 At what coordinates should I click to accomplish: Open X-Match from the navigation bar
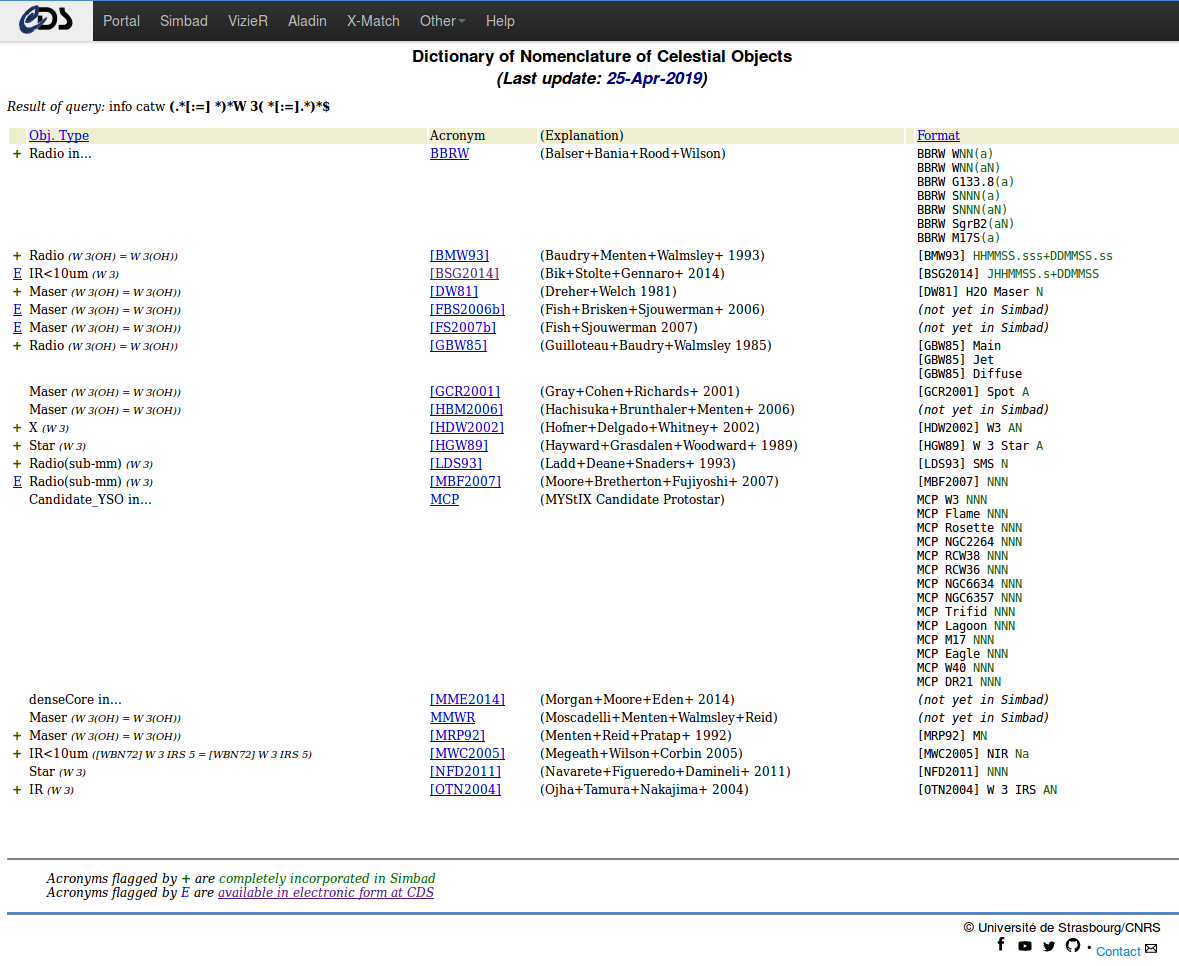[373, 21]
